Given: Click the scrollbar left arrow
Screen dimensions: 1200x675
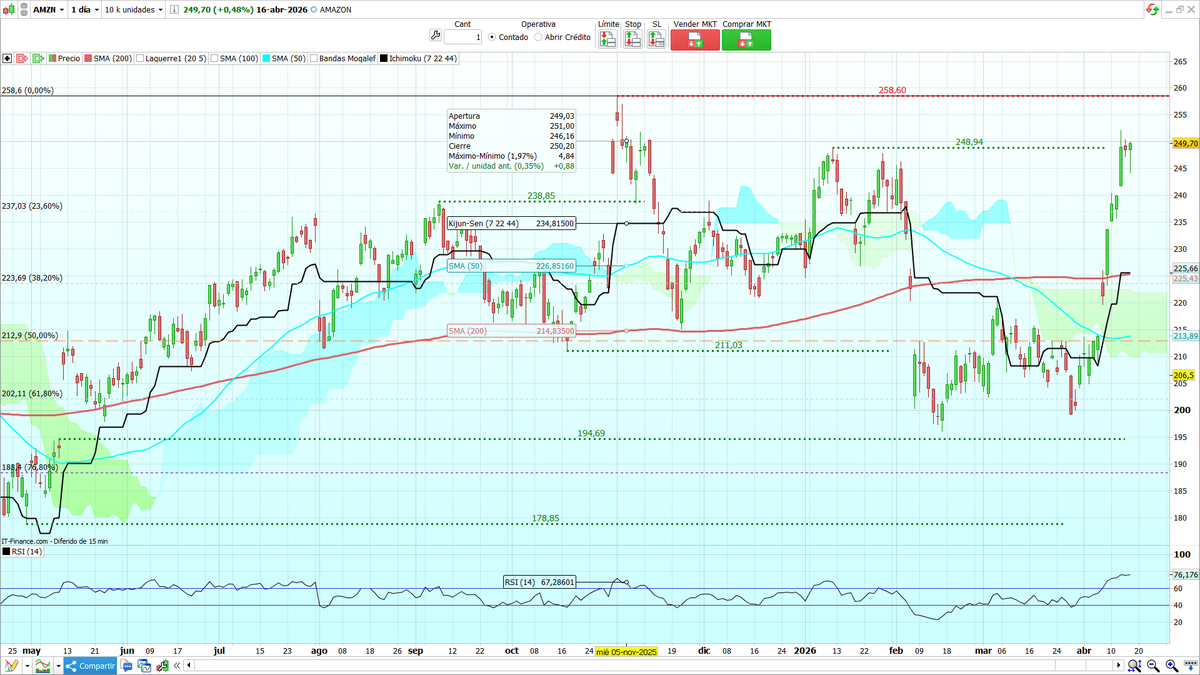Looking at the screenshot, I should tap(189, 665).
